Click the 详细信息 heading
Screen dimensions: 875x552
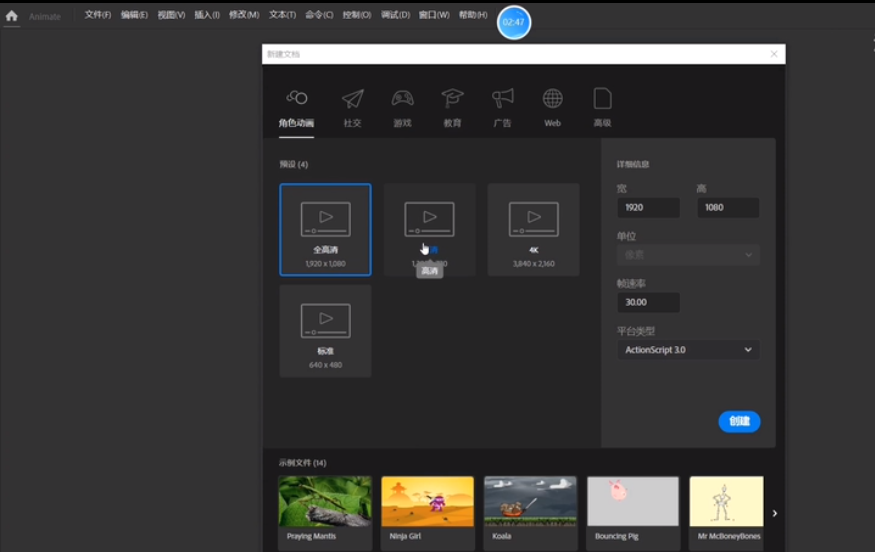(x=633, y=164)
